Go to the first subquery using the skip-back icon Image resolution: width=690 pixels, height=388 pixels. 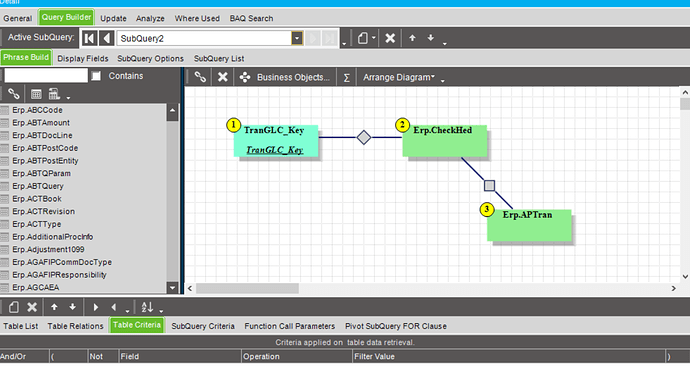pos(89,38)
